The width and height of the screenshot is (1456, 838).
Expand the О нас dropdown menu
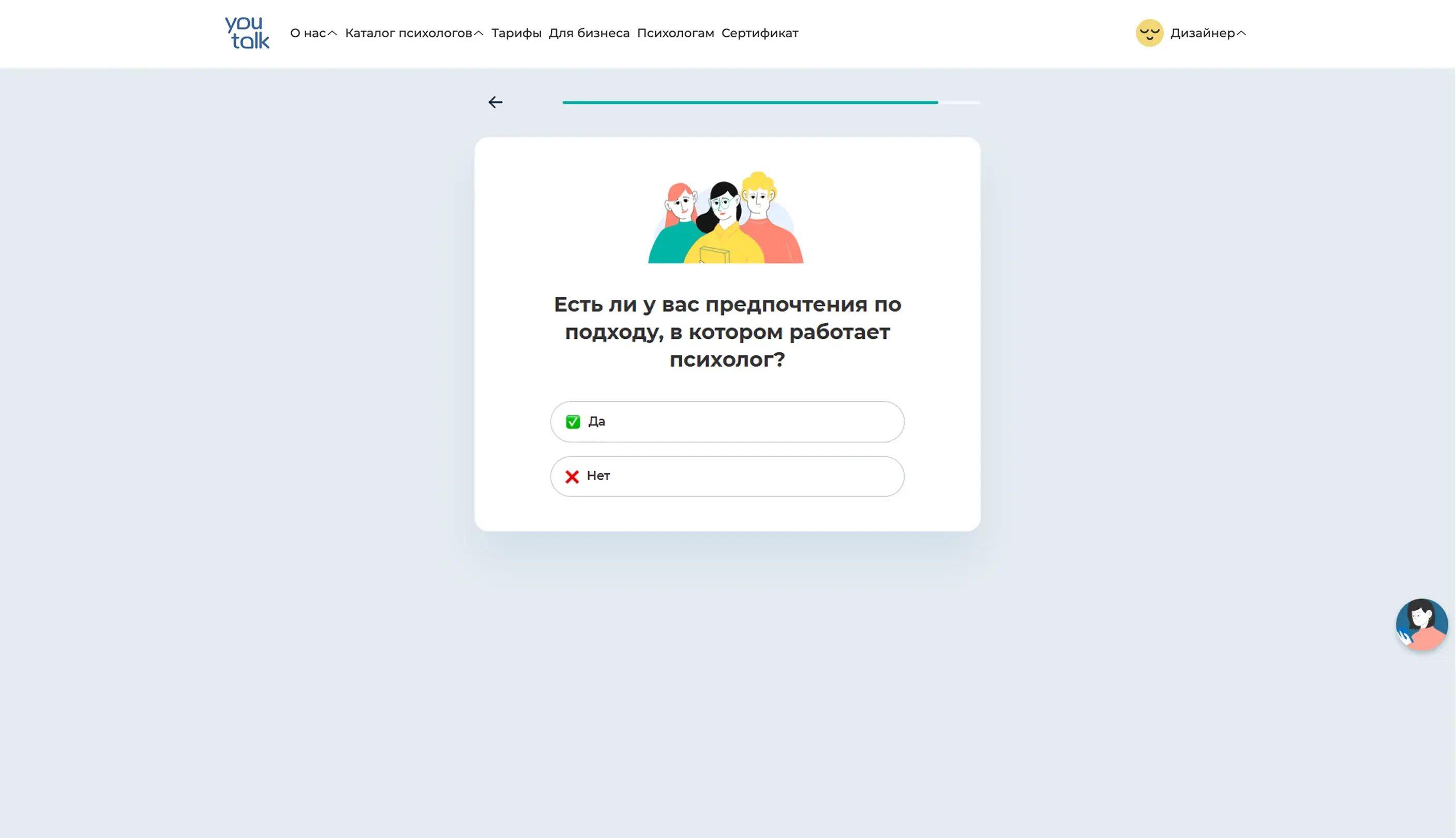[x=308, y=34]
